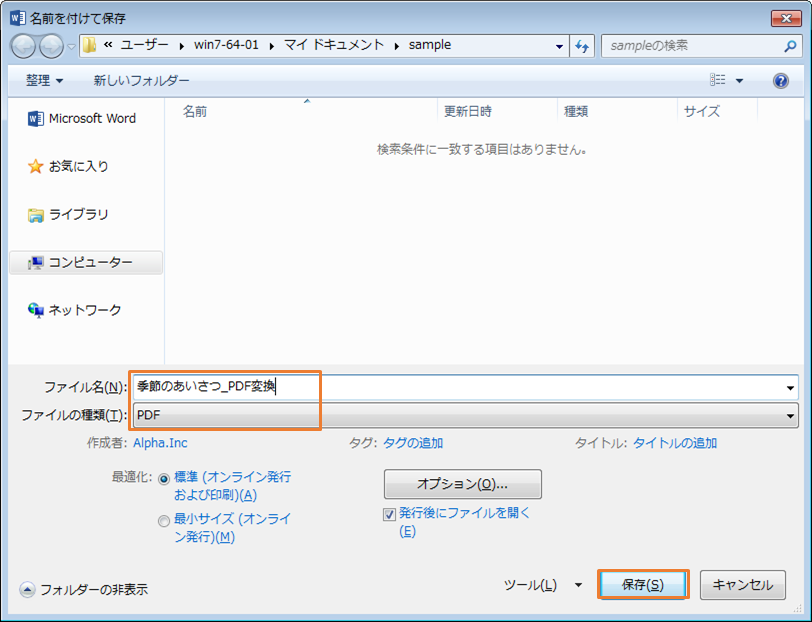
Task: Click タグの追加 link
Action: coord(413,443)
